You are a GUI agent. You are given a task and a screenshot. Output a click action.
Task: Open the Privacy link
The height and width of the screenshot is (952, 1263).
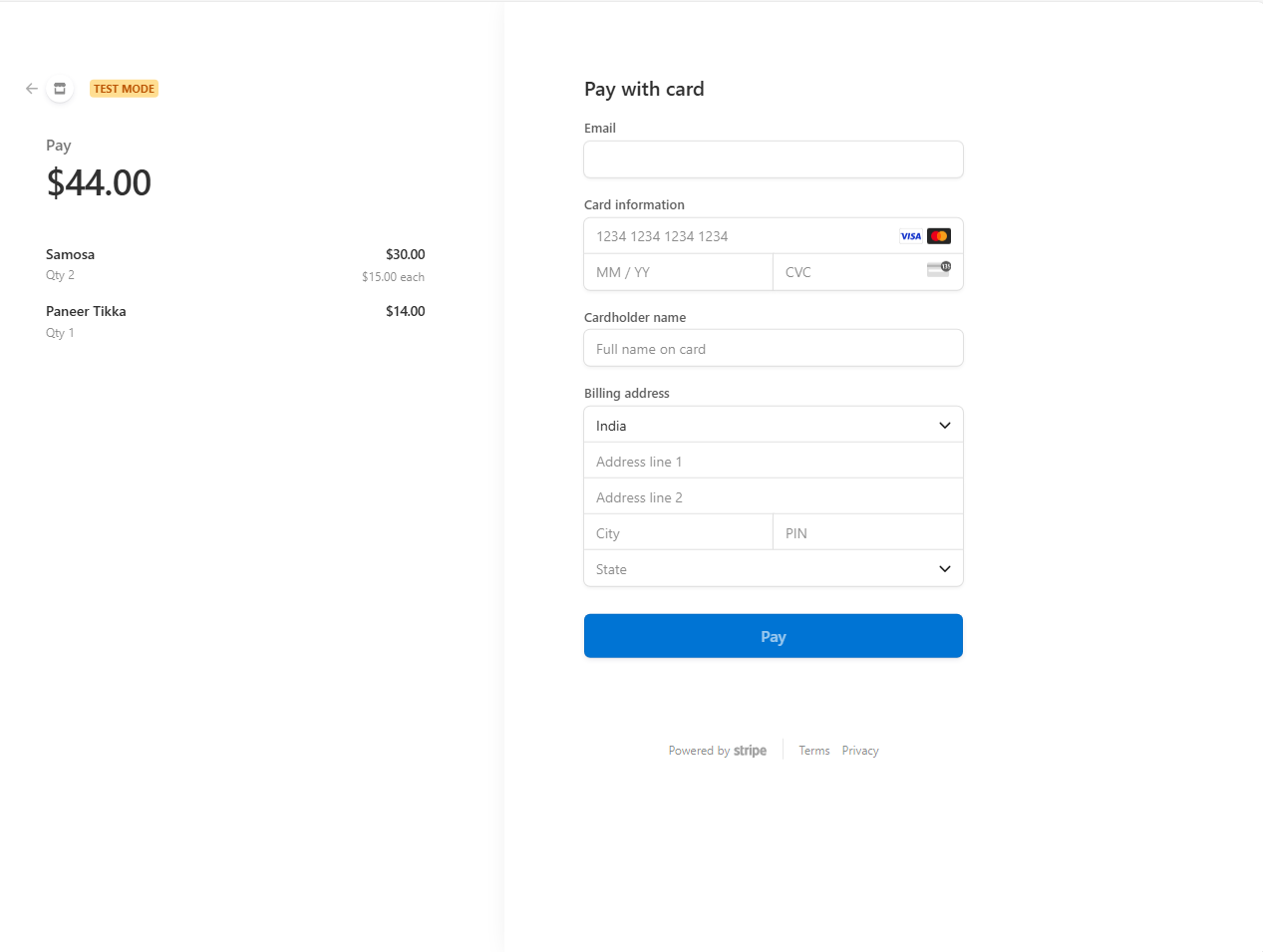860,751
